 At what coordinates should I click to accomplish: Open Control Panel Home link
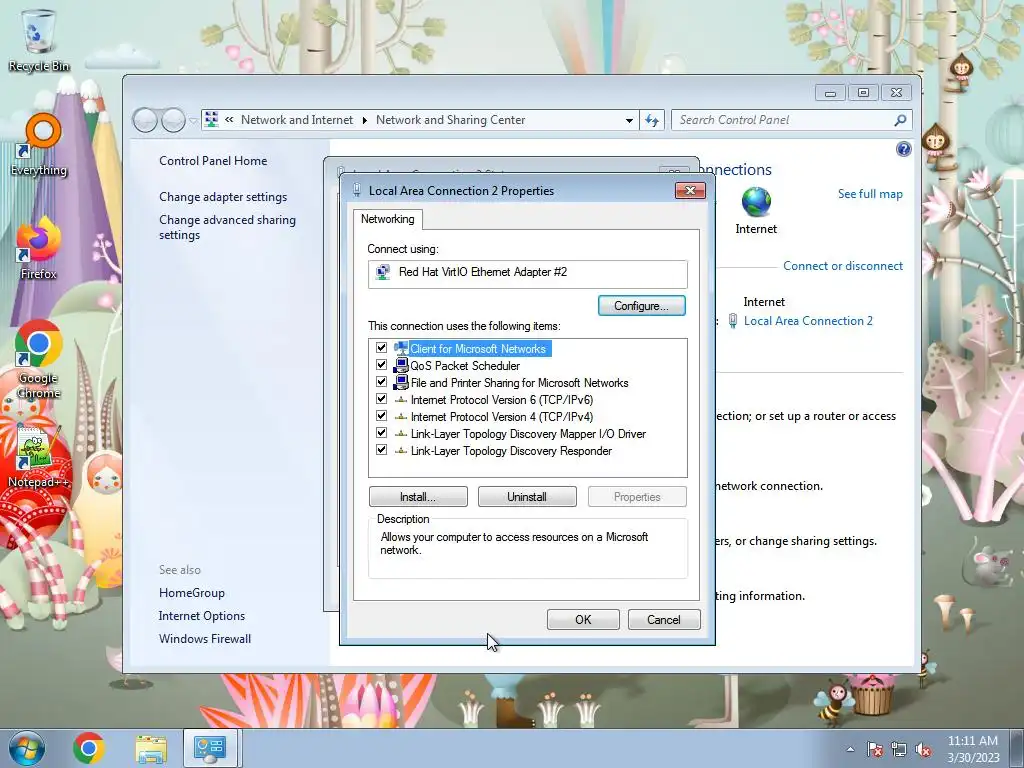[x=213, y=161]
